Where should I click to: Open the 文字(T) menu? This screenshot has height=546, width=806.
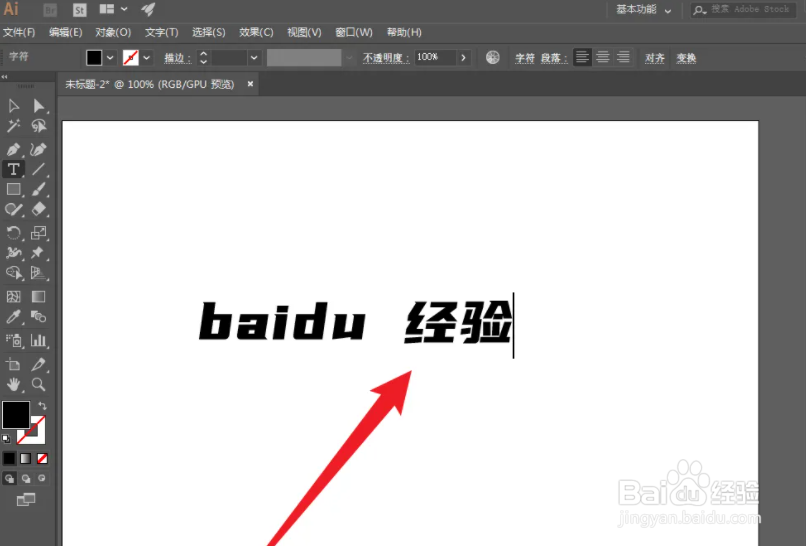click(161, 32)
